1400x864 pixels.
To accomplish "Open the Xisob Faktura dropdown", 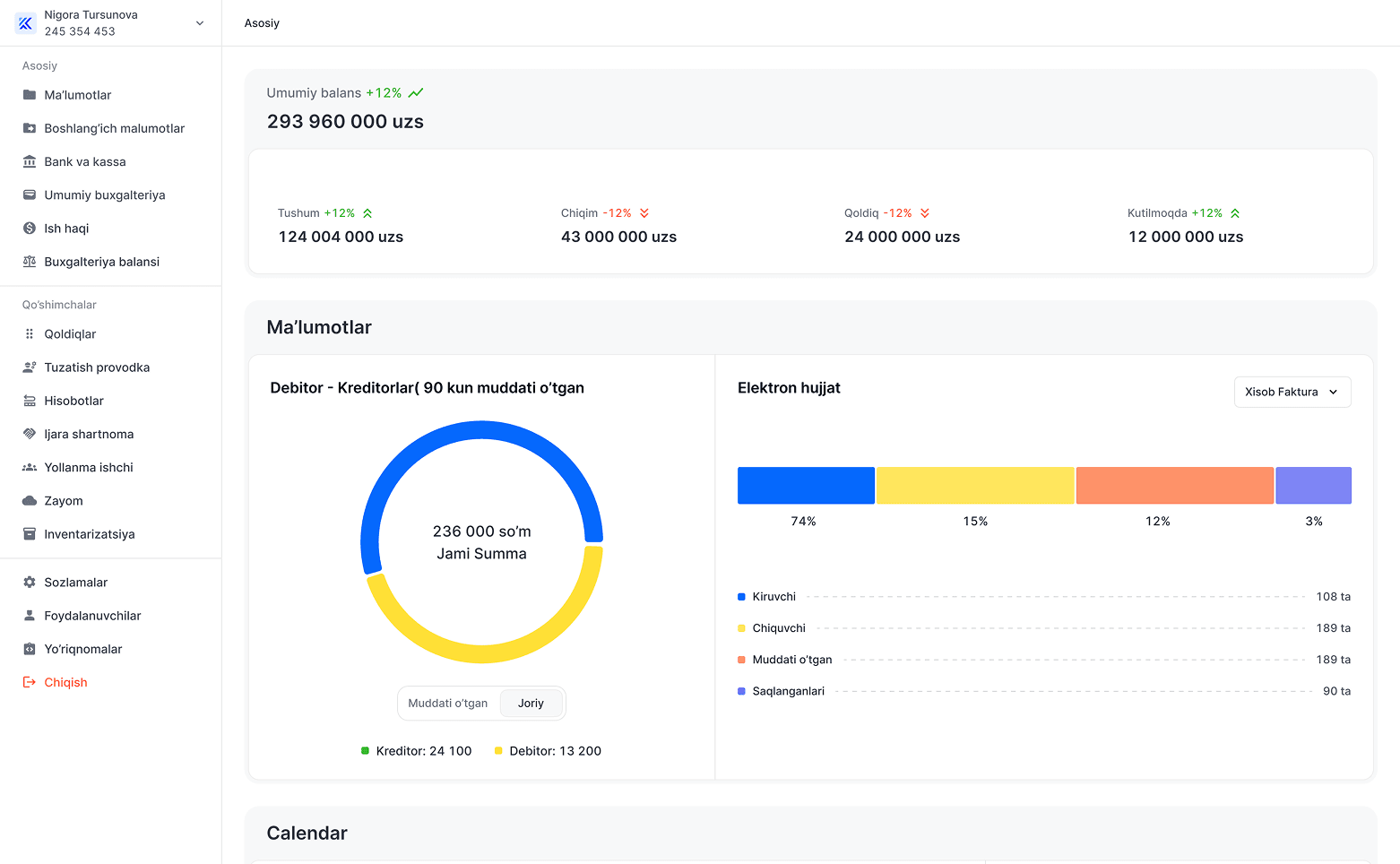I will 1292,392.
